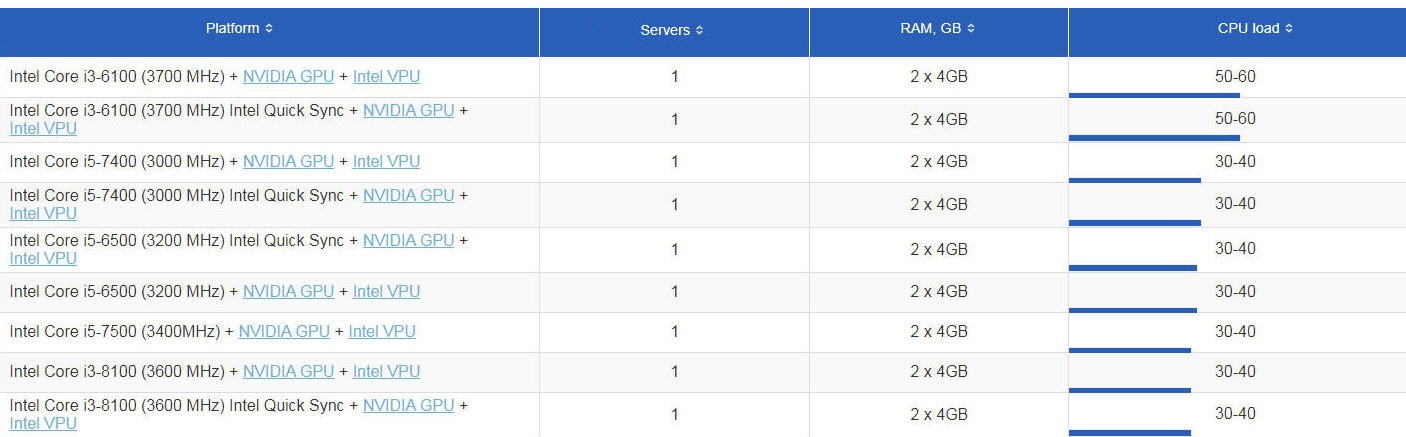The image size is (1406, 437).
Task: Select the Servers column header label
Action: pos(665,31)
